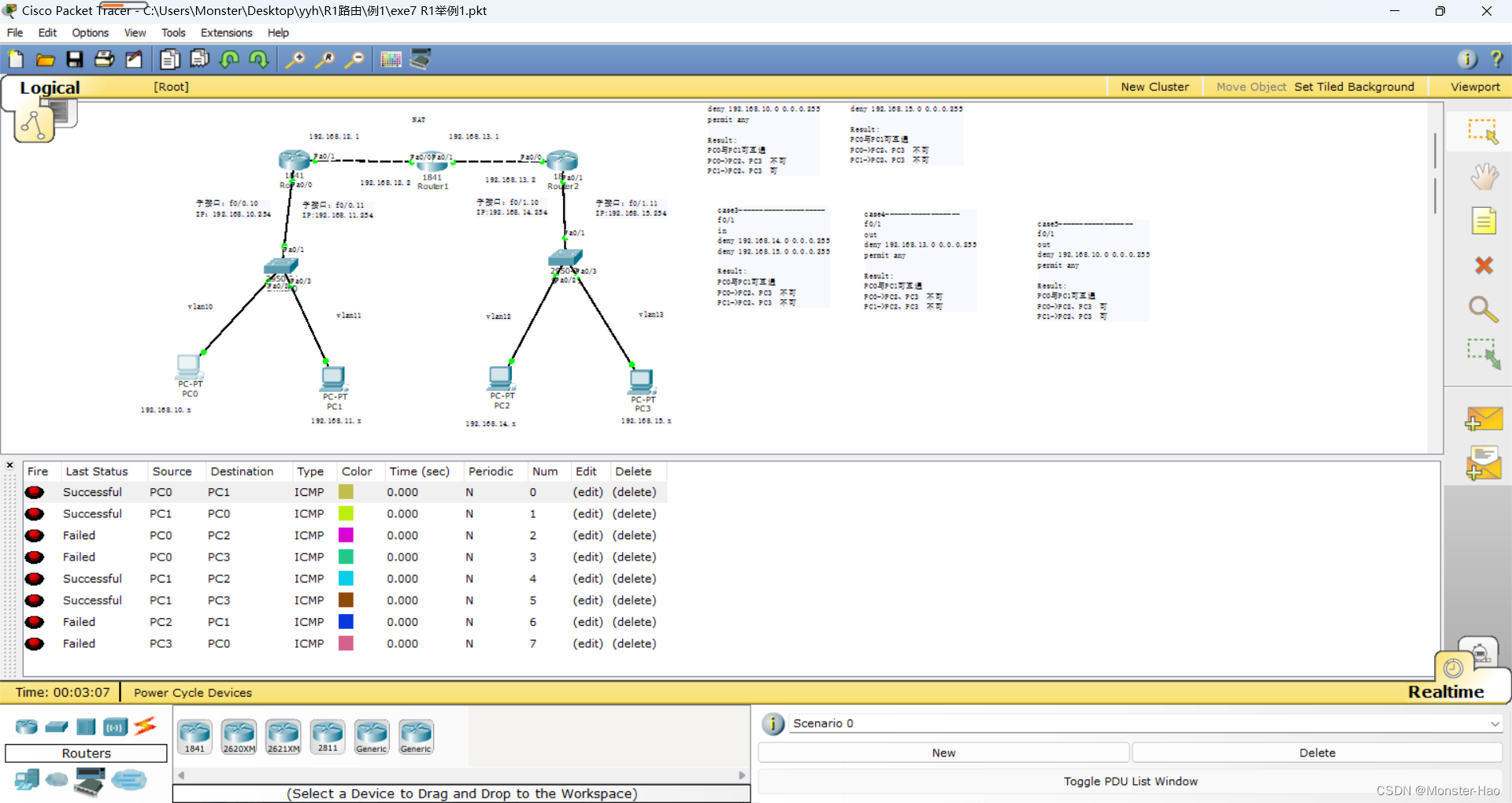Open a file with the folder icon

pyautogui.click(x=46, y=60)
